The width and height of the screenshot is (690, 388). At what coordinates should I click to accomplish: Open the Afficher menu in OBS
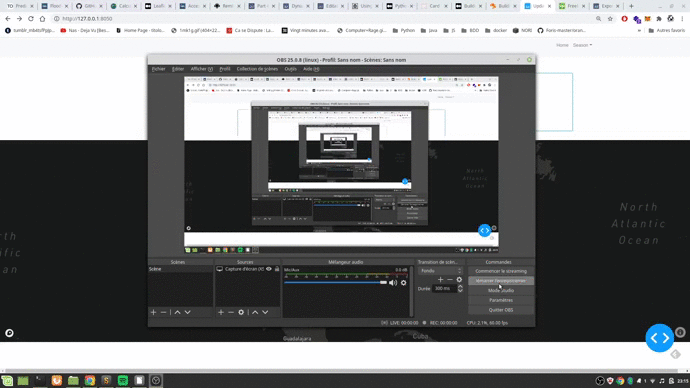pos(202,69)
